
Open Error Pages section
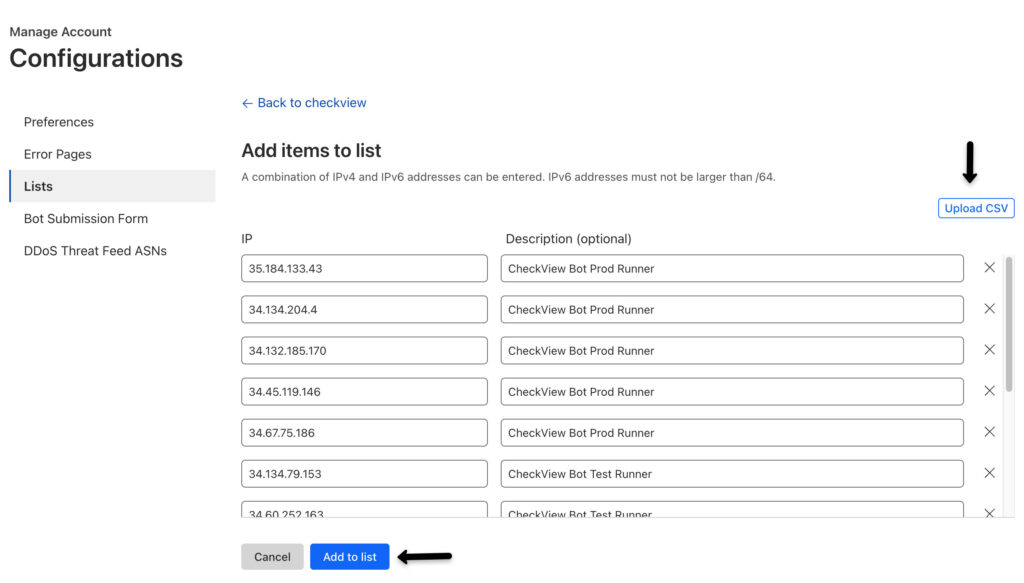(58, 154)
